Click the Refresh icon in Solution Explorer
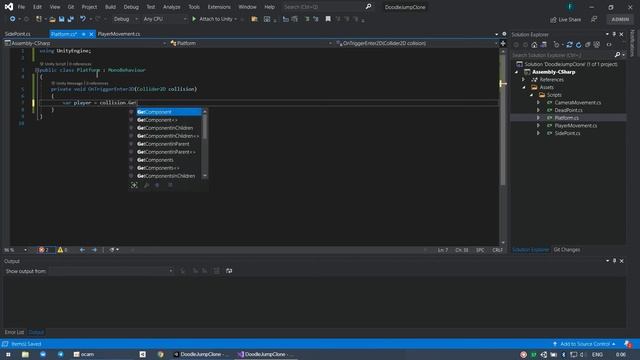Screen dimensions: 640x360 578,44
